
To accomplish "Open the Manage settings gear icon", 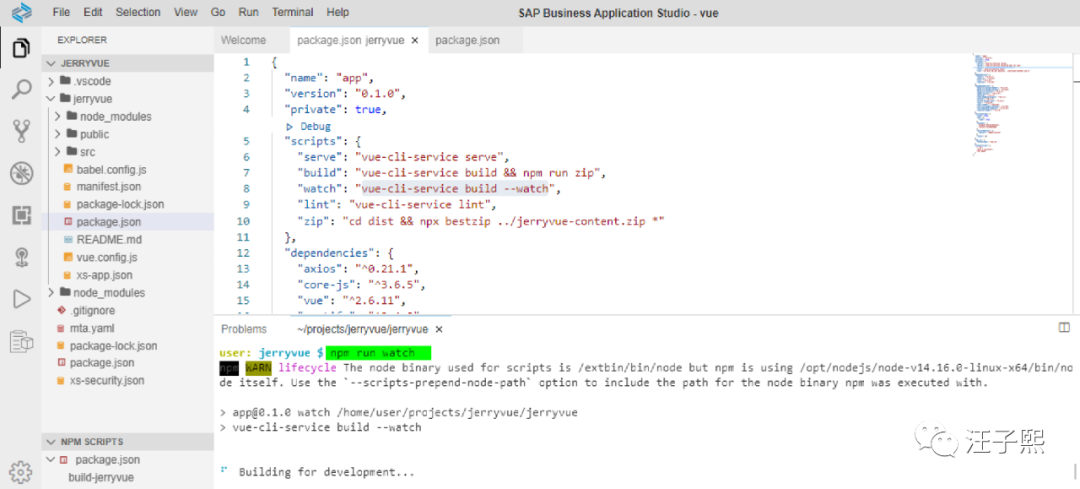I will click(21, 471).
